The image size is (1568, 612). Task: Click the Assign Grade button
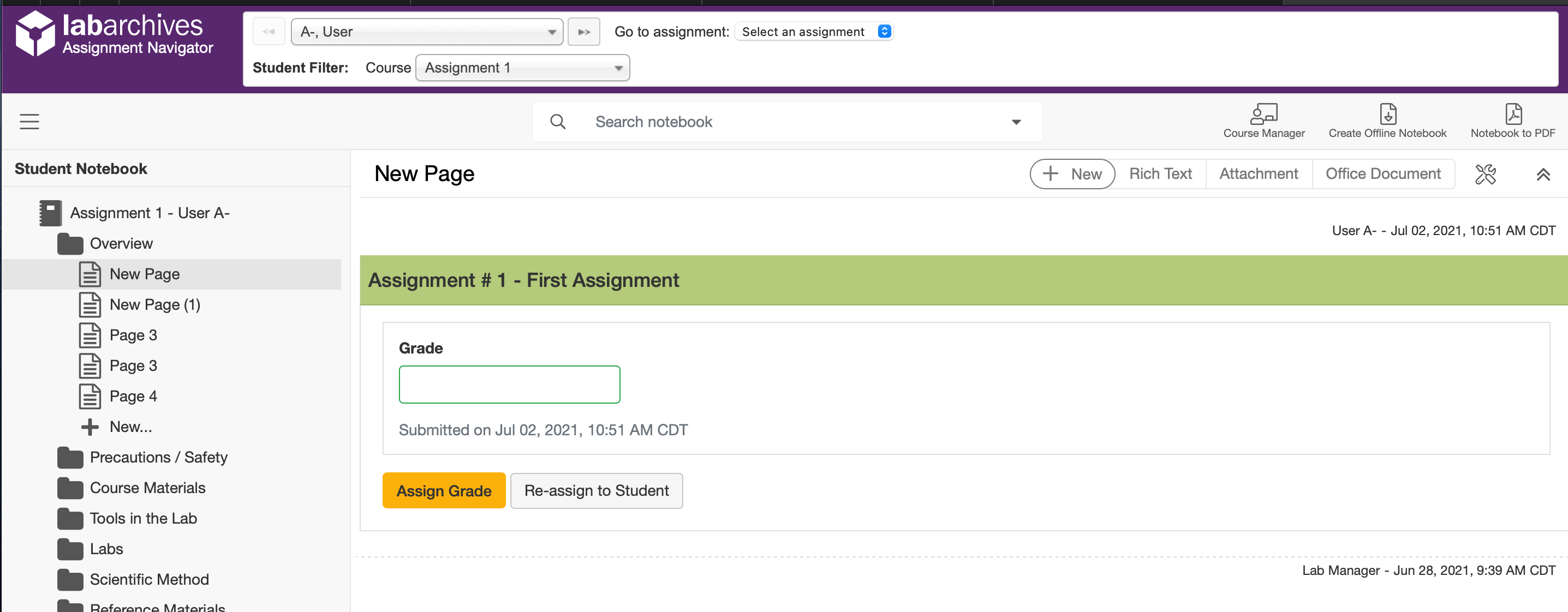pyautogui.click(x=444, y=490)
